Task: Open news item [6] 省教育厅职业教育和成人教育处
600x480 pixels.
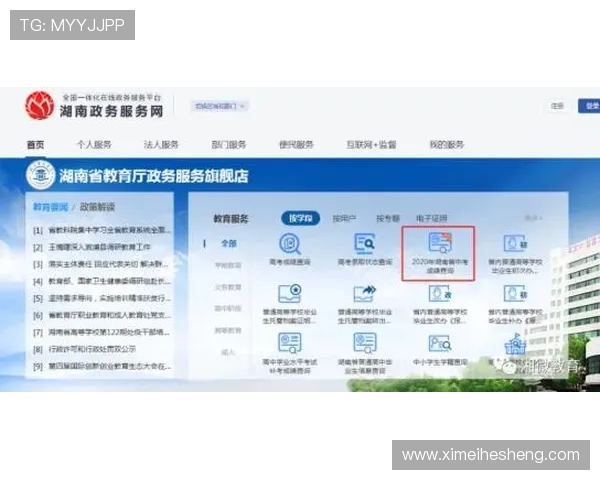Action: [x=102, y=315]
